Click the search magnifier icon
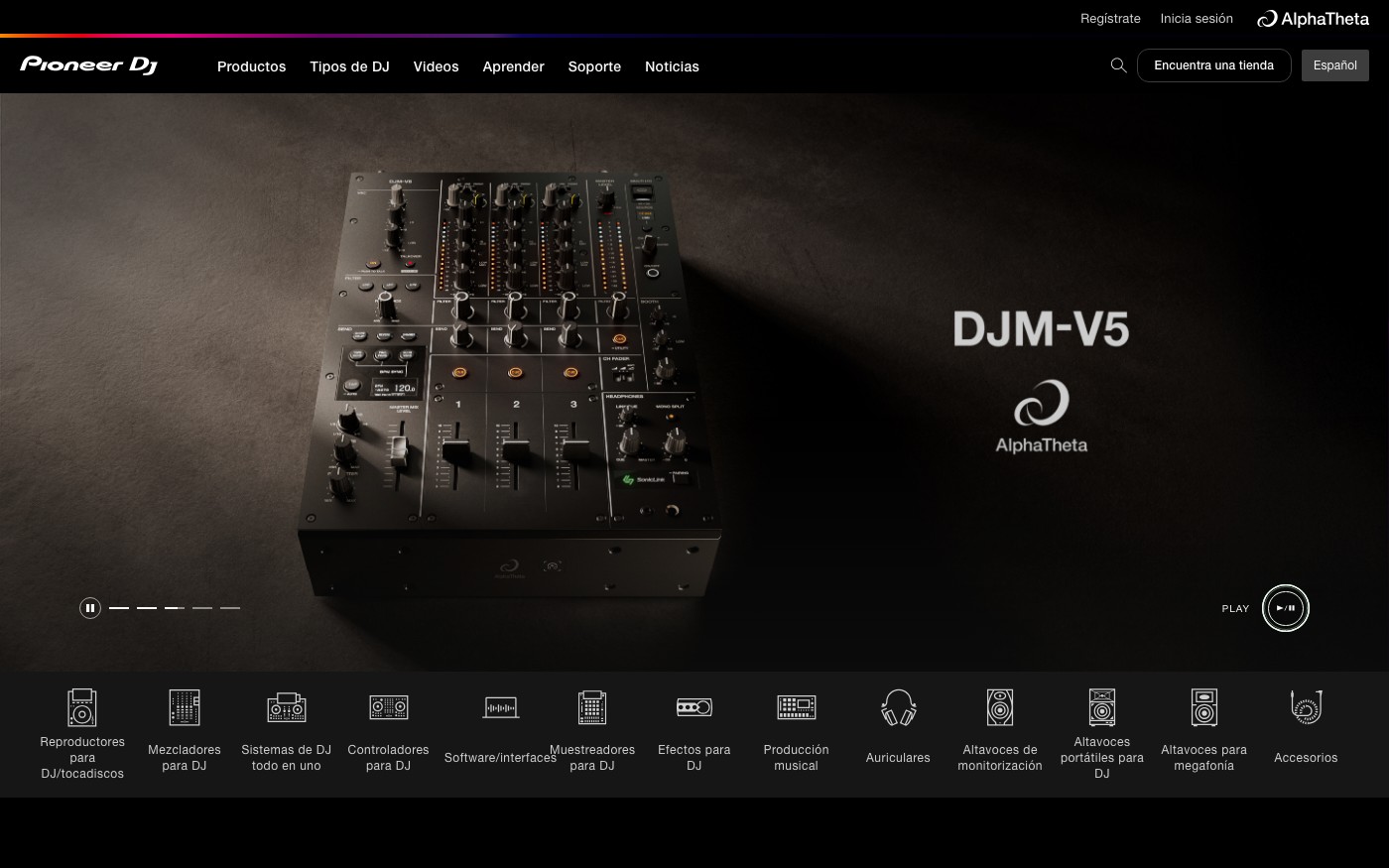The height and width of the screenshot is (868, 1389). coord(1118,65)
